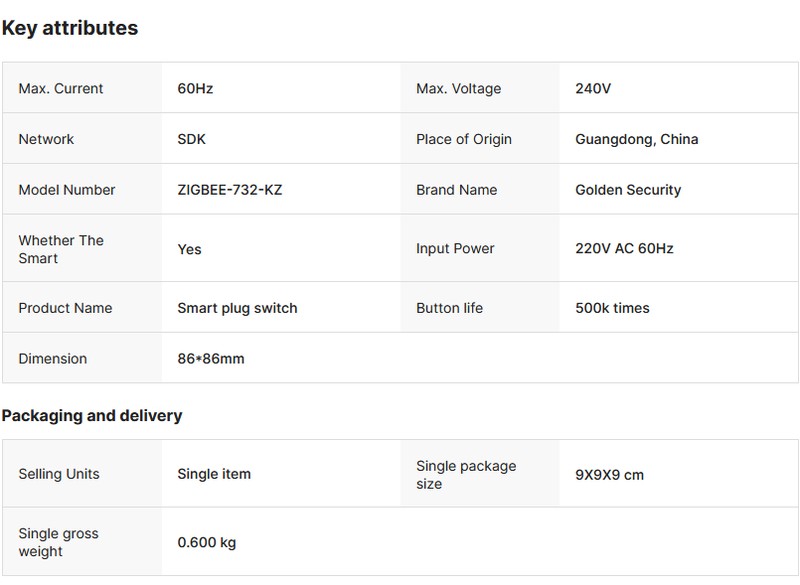This screenshot has height=585, width=800.
Task: Click the 0.600 kg weight value
Action: pyautogui.click(x=206, y=543)
